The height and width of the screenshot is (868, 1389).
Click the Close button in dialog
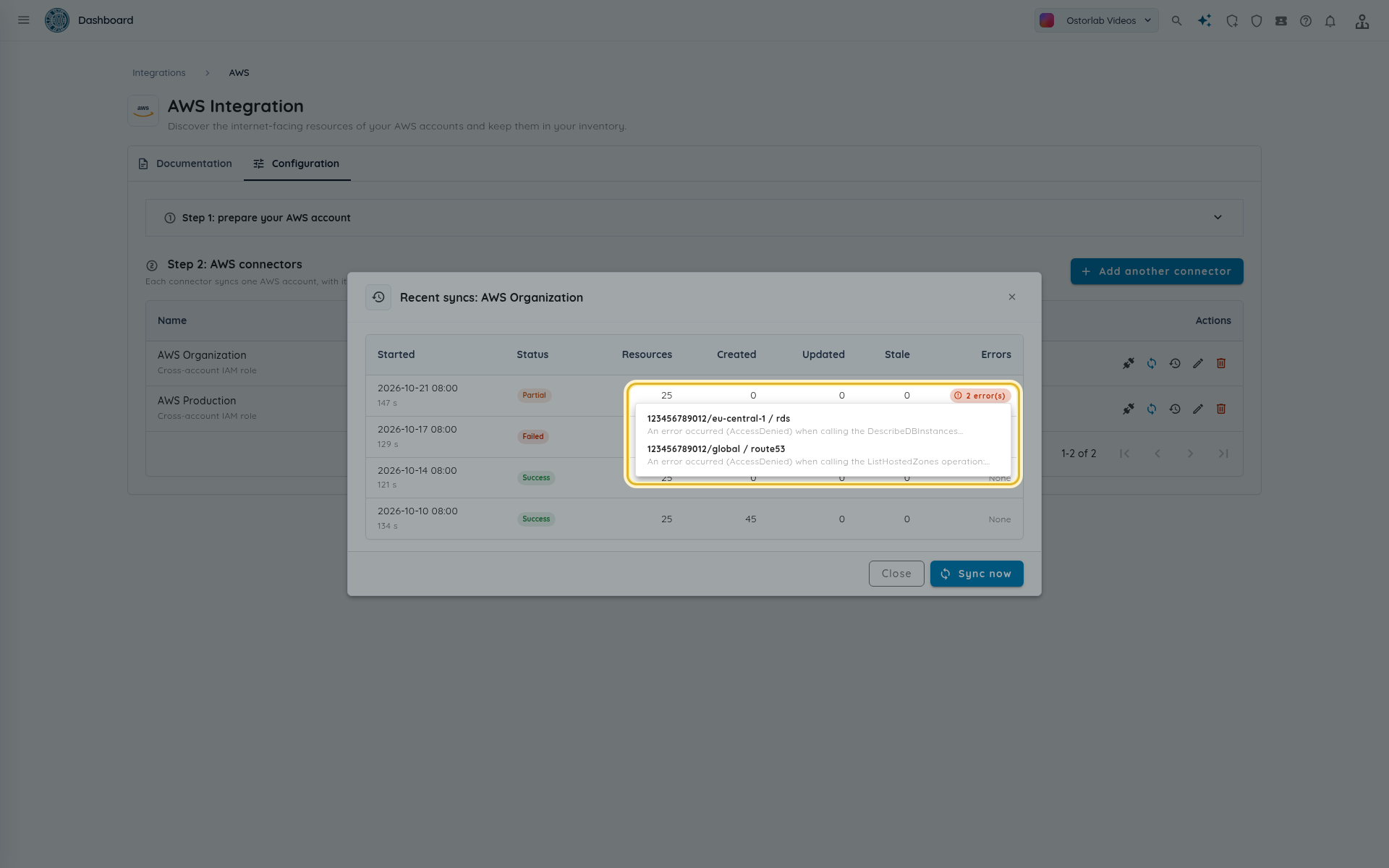point(896,574)
